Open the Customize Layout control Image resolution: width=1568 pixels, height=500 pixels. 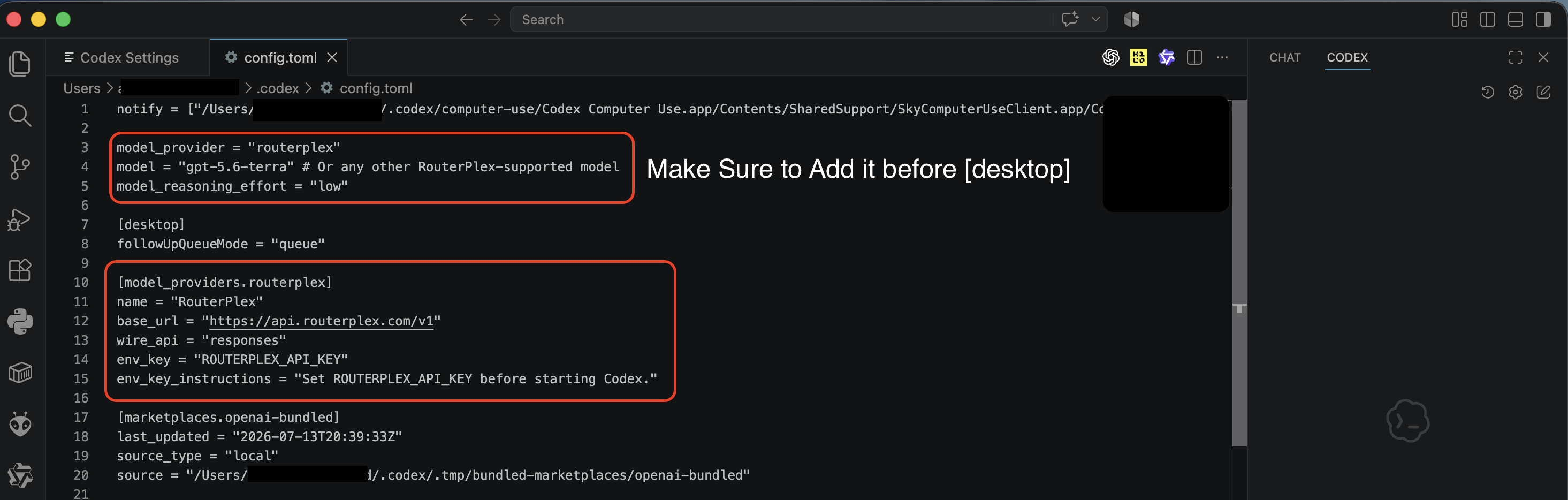tap(1459, 19)
